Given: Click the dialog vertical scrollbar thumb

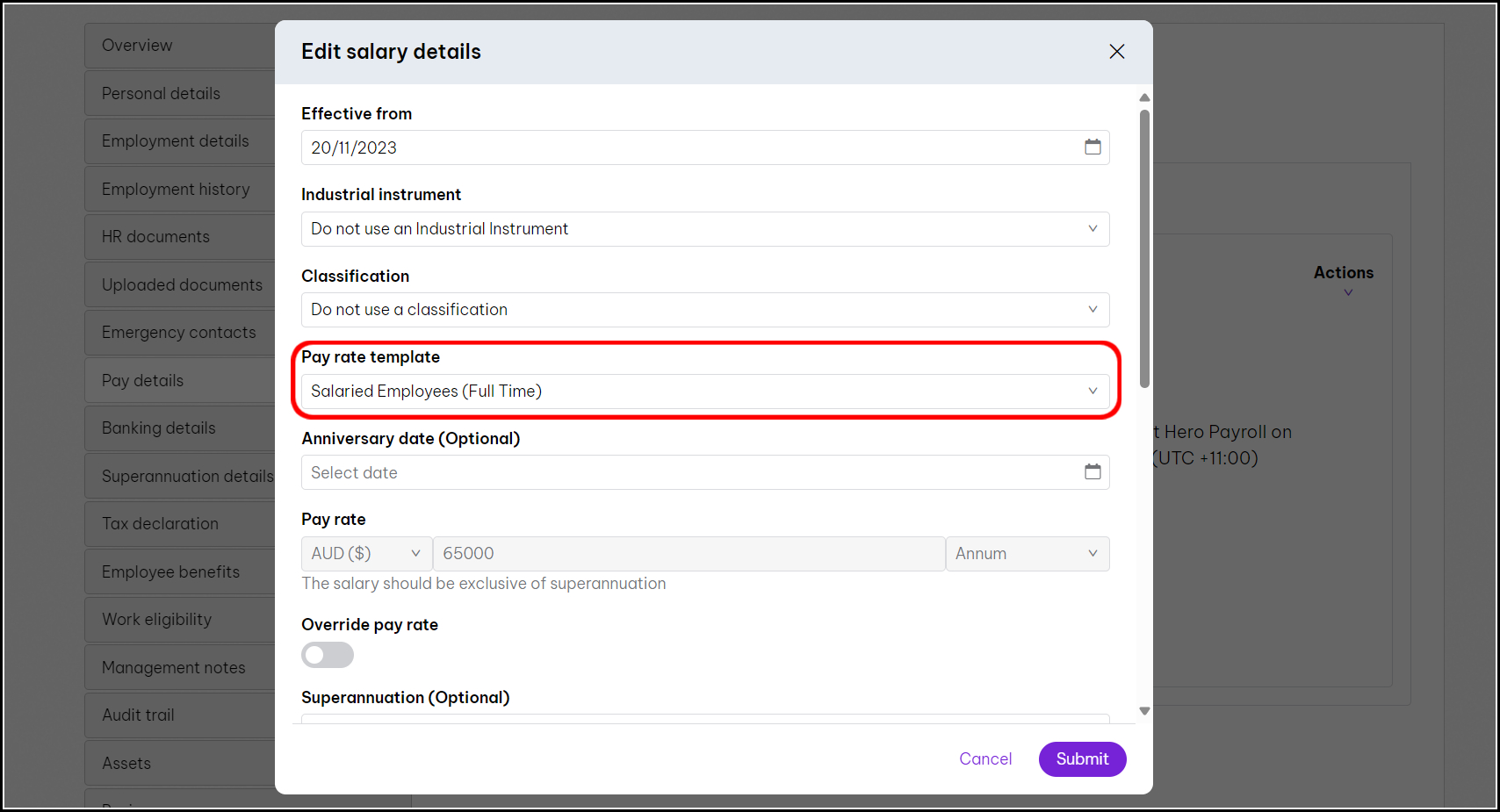Looking at the screenshot, I should [1144, 248].
